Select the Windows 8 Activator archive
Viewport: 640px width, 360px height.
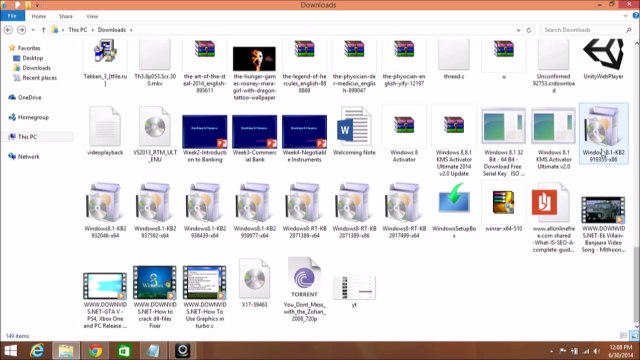coord(404,134)
